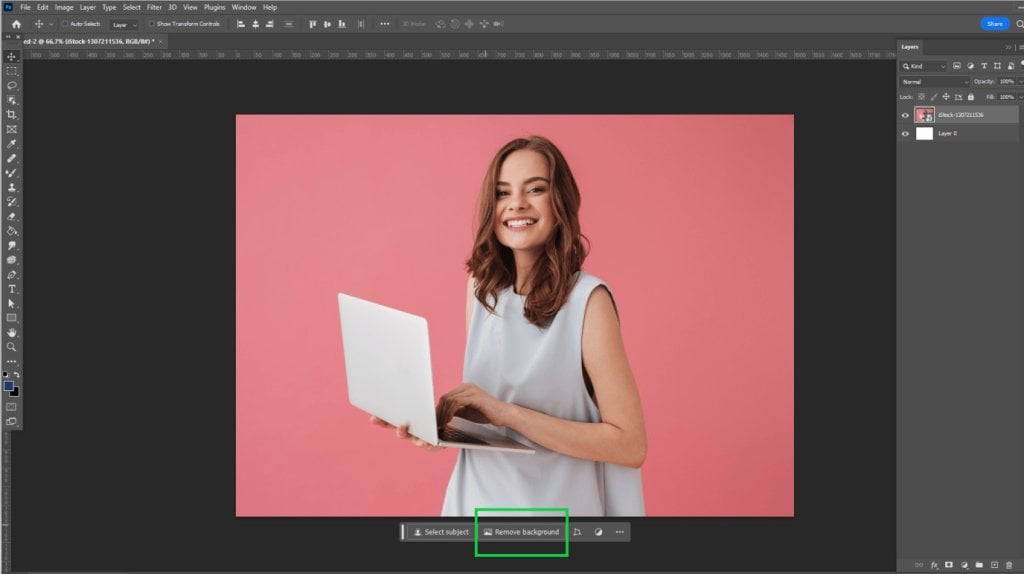1024x574 pixels.
Task: Select the Rectangle shape tool
Action: click(x=12, y=318)
